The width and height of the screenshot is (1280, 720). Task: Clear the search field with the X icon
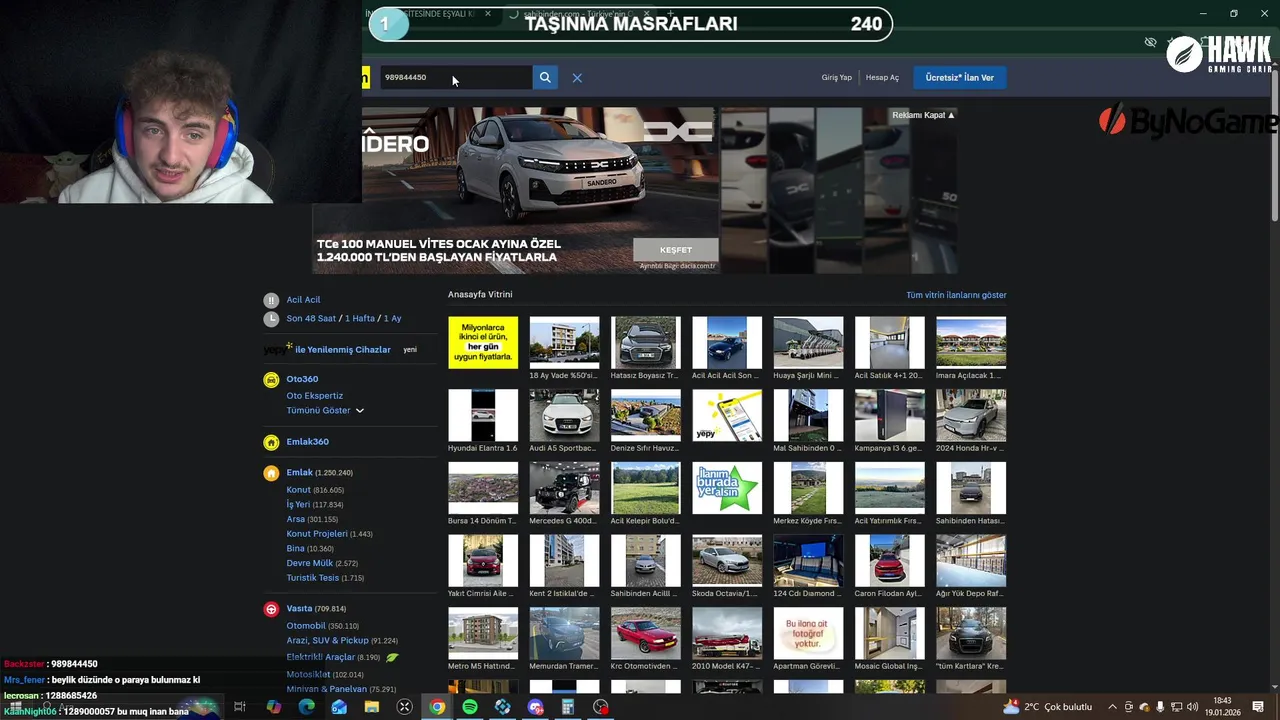coord(577,77)
